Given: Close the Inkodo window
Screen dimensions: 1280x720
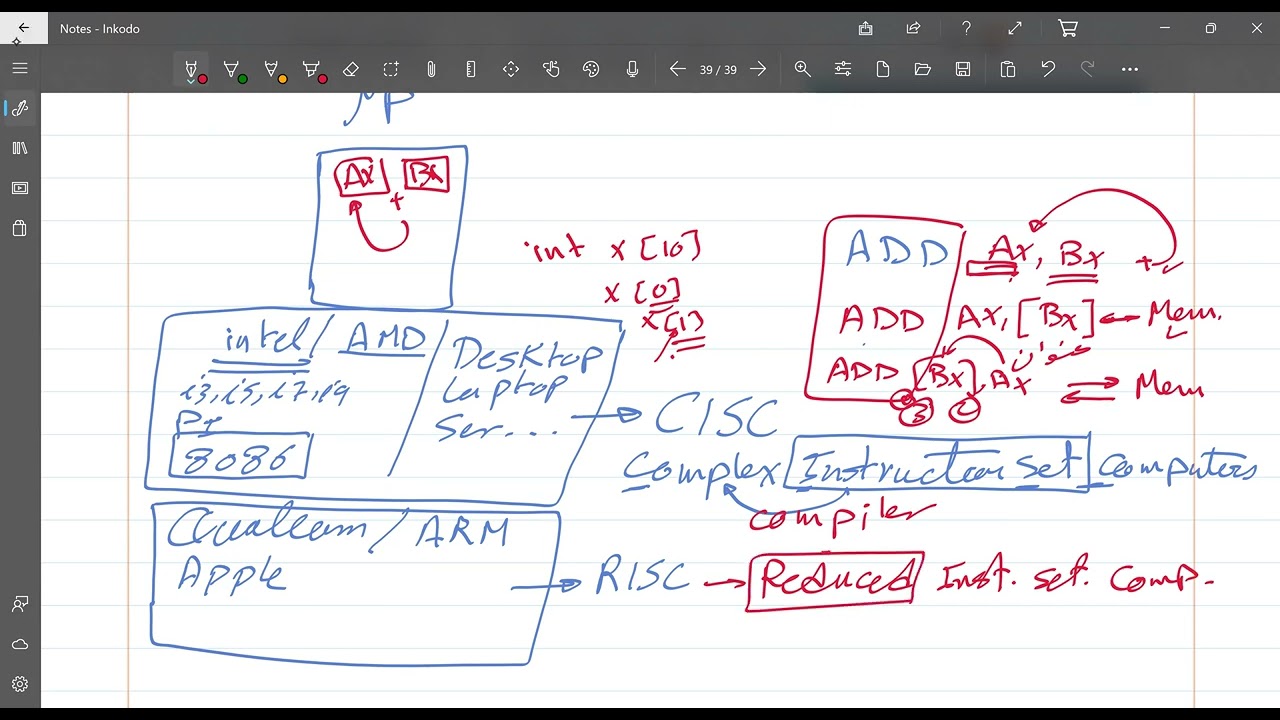Looking at the screenshot, I should 1257,28.
